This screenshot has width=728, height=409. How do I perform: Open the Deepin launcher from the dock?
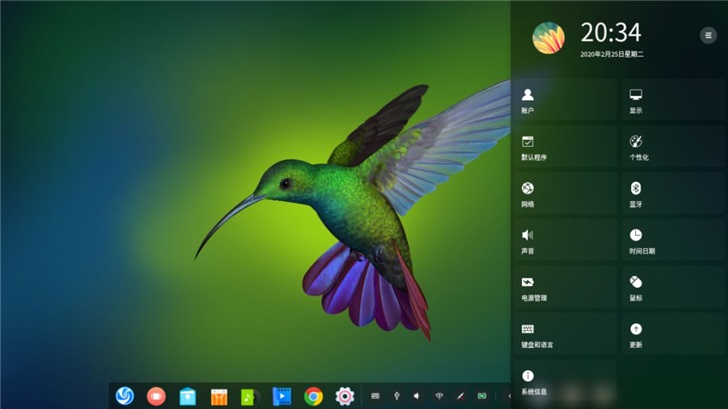(124, 396)
